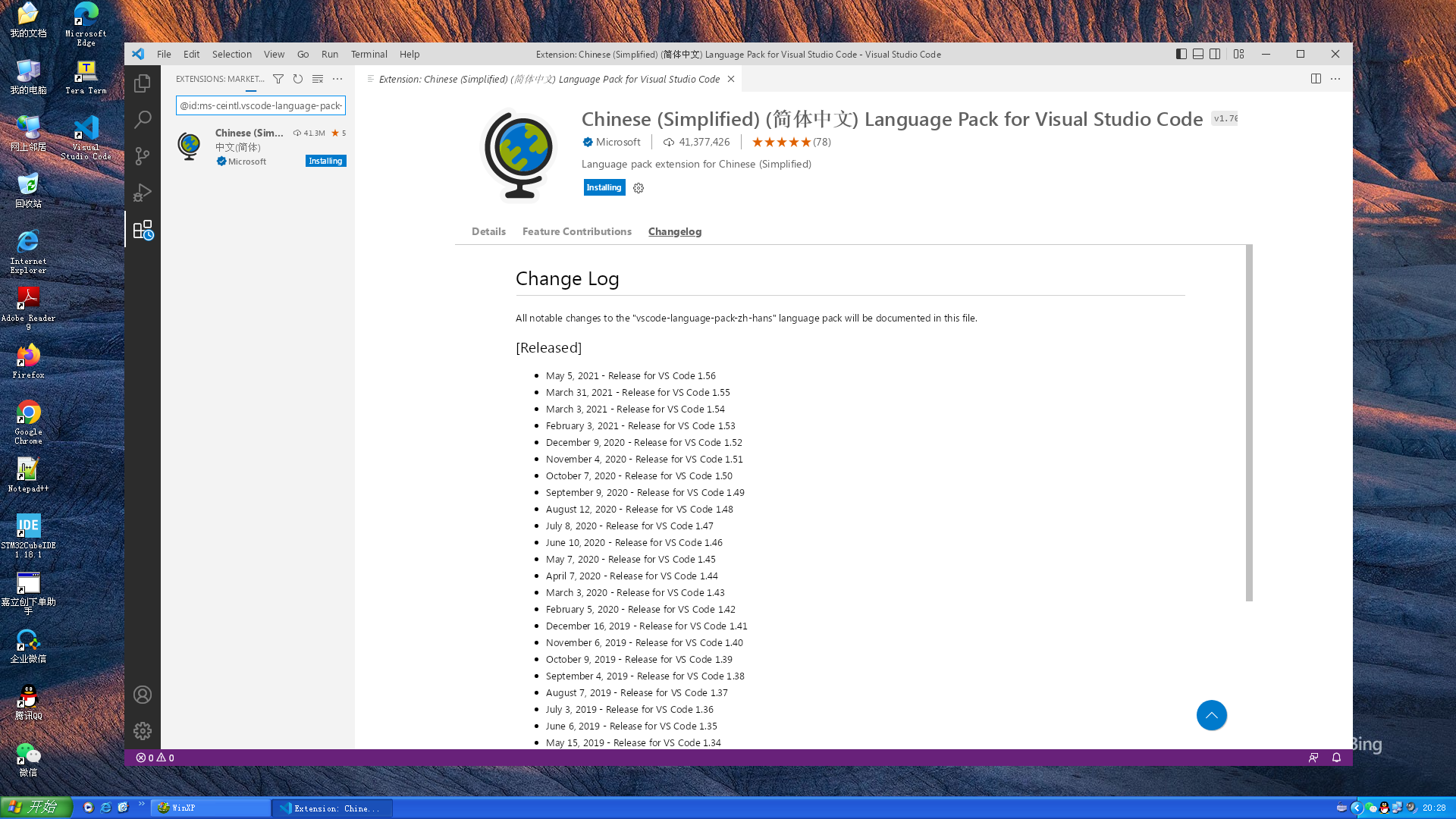The height and width of the screenshot is (819, 1456).
Task: Open STM32CubeIDE desktop shortcut
Action: coord(28,535)
